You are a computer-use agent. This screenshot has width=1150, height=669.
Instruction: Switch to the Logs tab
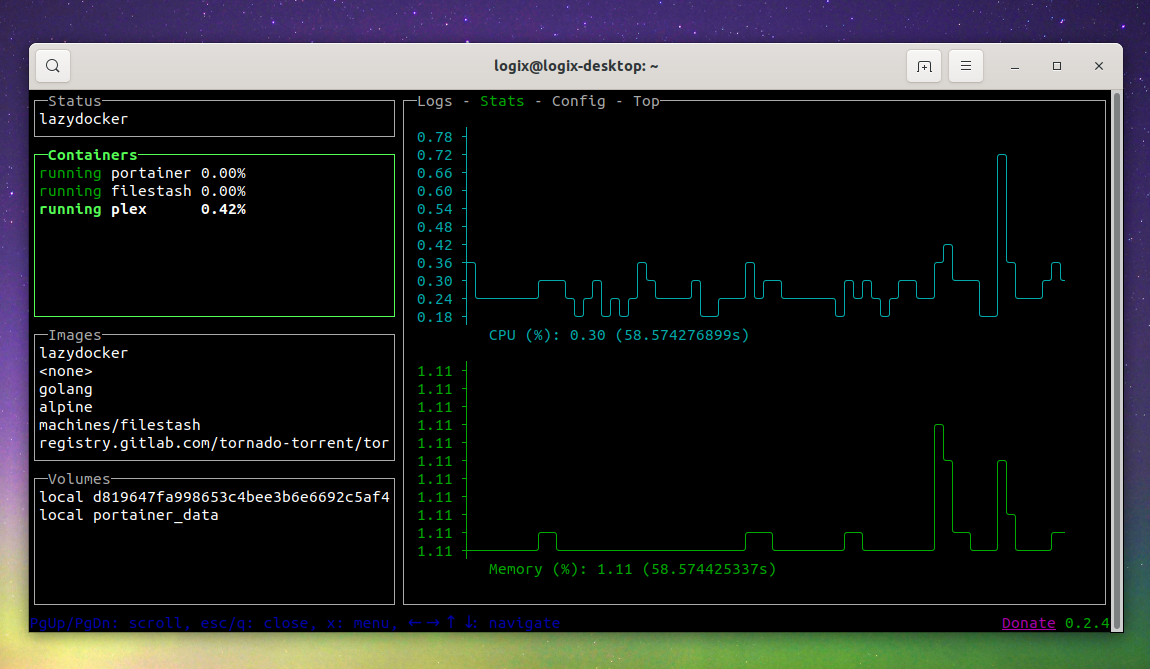435,101
